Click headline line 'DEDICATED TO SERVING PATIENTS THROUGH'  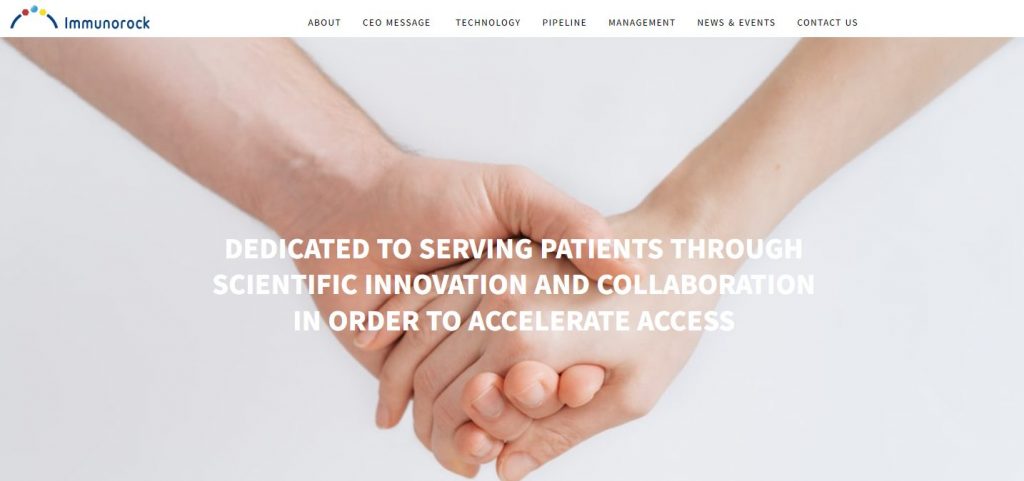[513, 249]
